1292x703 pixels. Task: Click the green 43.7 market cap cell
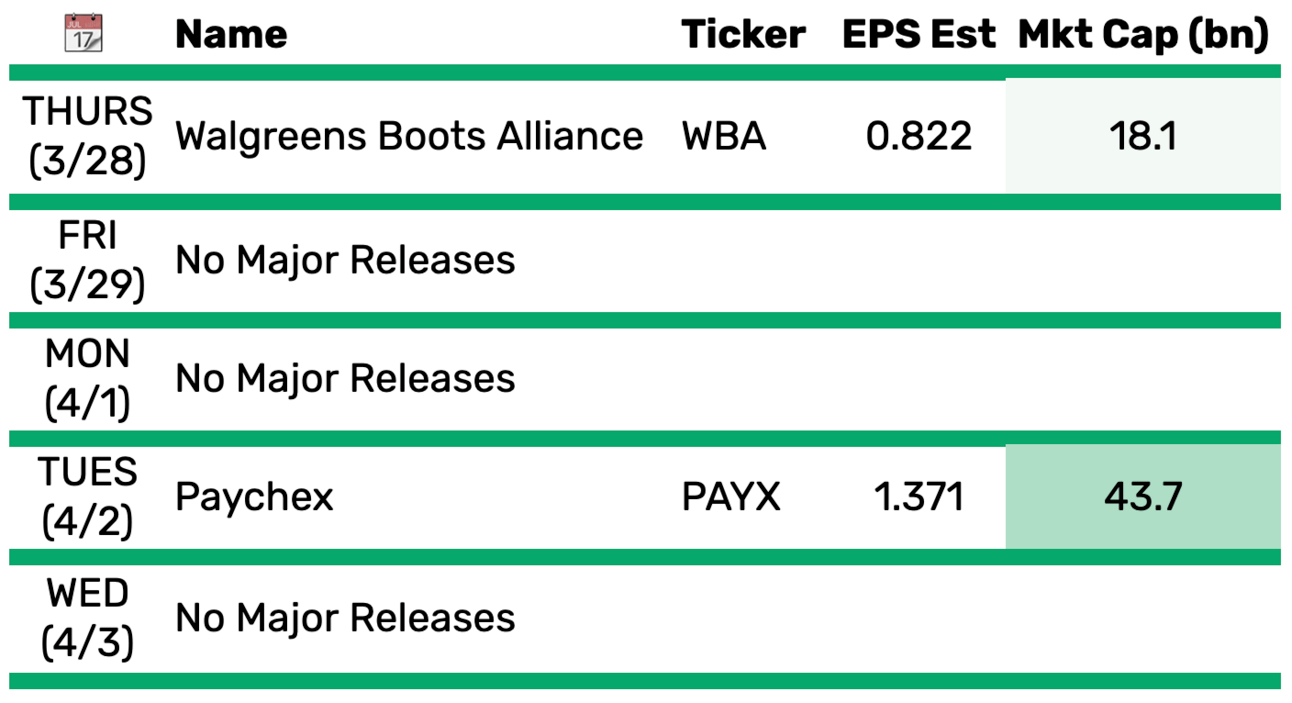point(1143,497)
